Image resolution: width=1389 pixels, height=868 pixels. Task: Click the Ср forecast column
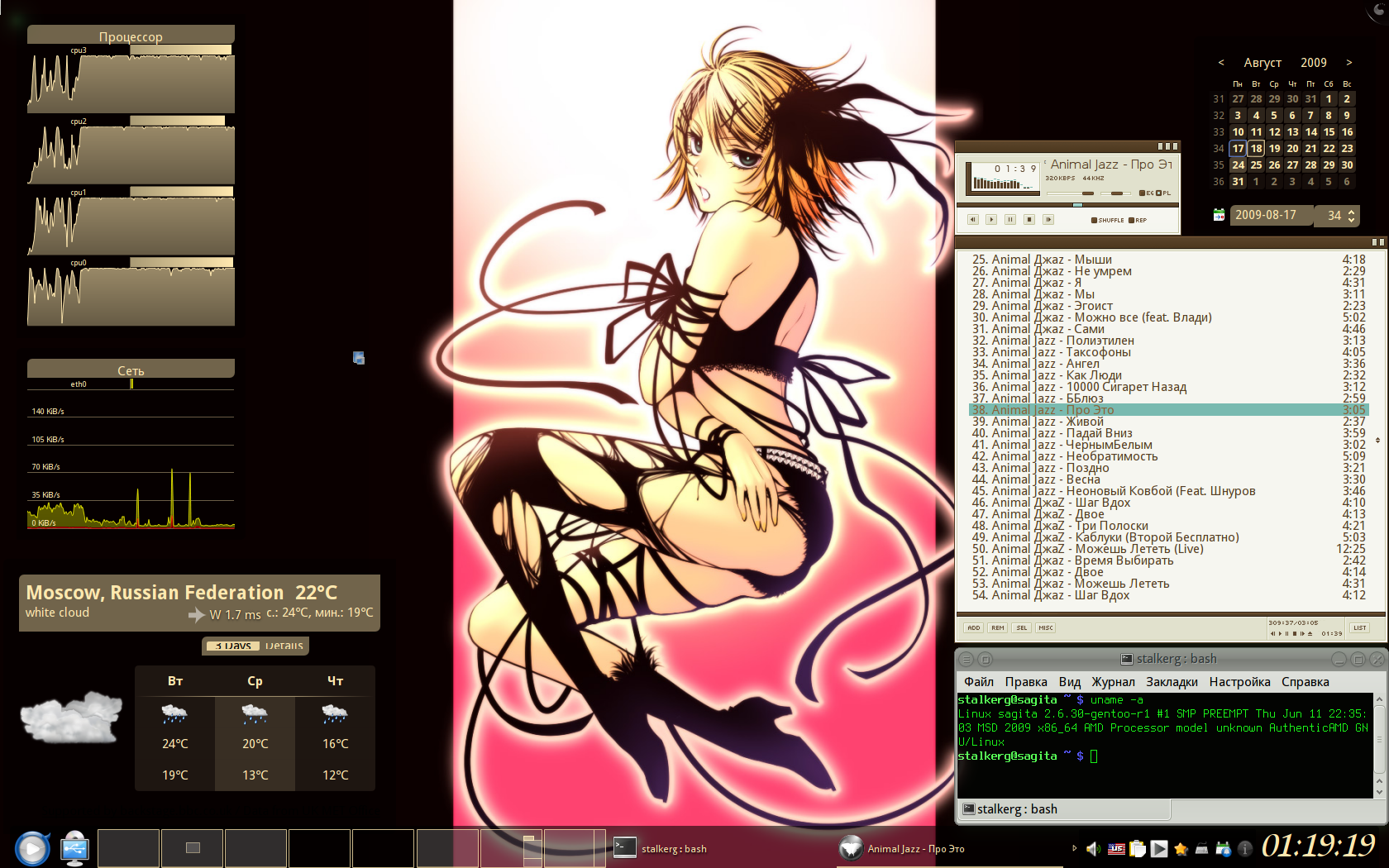click(255, 728)
